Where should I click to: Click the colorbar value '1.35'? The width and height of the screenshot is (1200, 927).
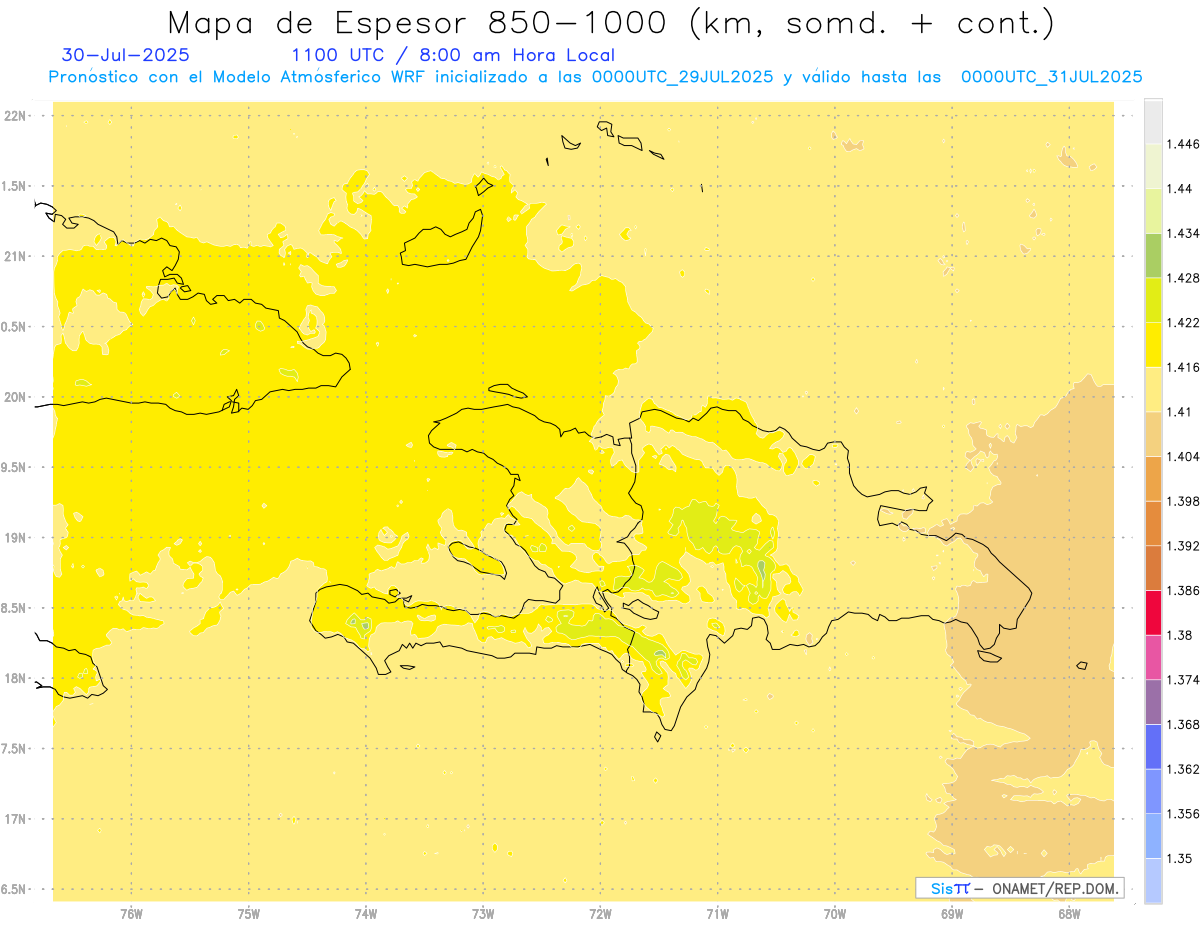(x=1180, y=858)
